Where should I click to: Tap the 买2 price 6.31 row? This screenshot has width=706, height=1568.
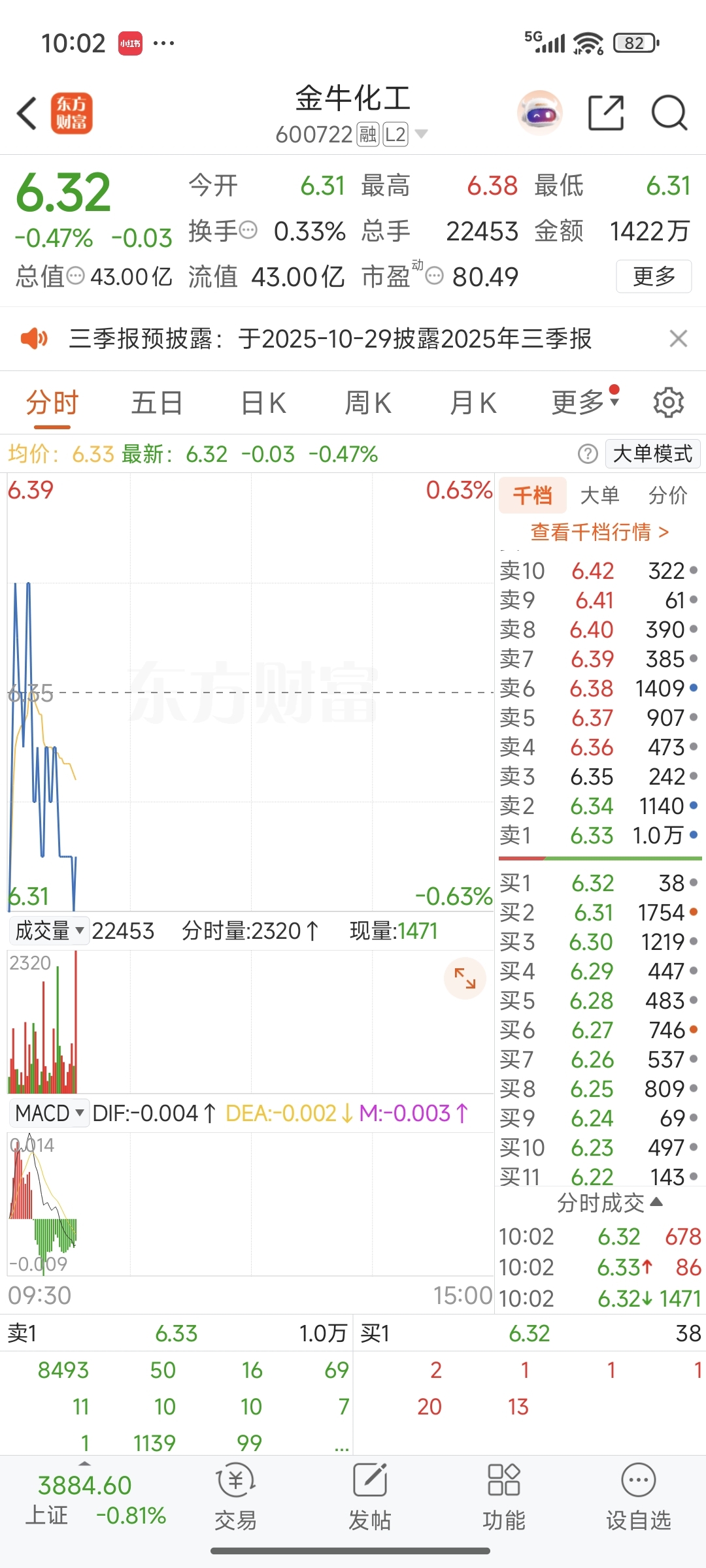[599, 912]
